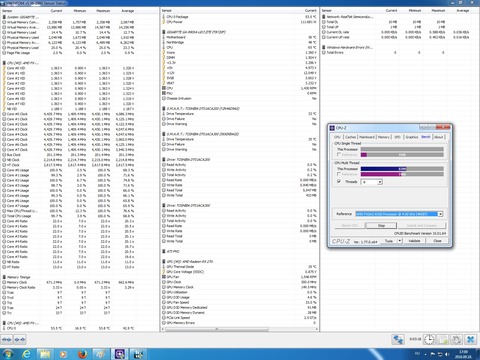The image size is (480, 360).
Task: Click the Submit and Compare button
Action: (x=421, y=226)
